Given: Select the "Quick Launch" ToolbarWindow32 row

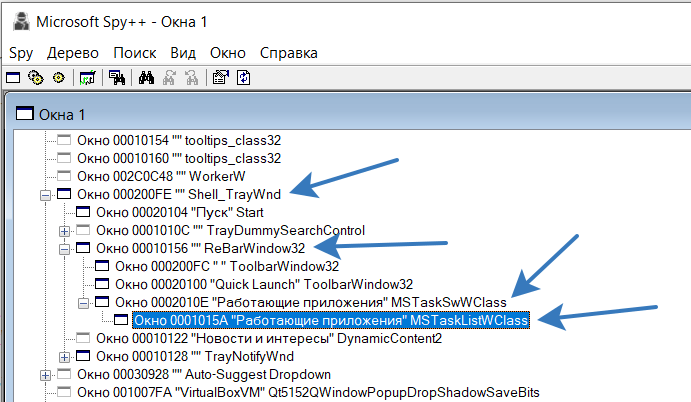Looking at the screenshot, I should (x=264, y=284).
